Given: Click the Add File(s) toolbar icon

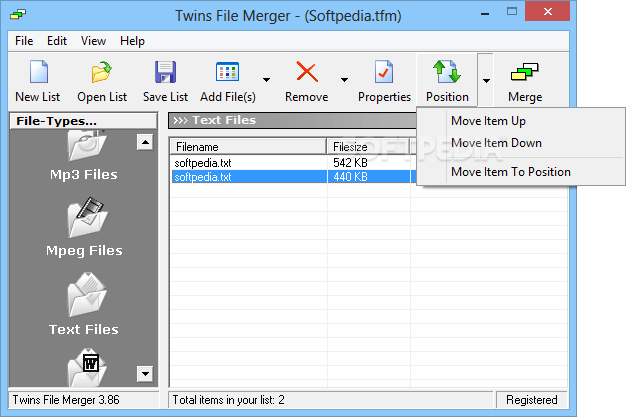Looking at the screenshot, I should (228, 72).
